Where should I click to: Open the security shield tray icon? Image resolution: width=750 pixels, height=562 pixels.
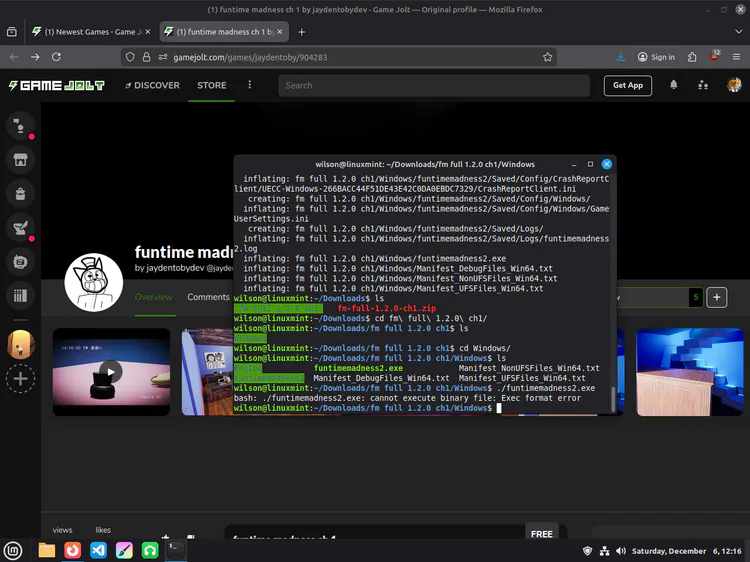(587, 551)
